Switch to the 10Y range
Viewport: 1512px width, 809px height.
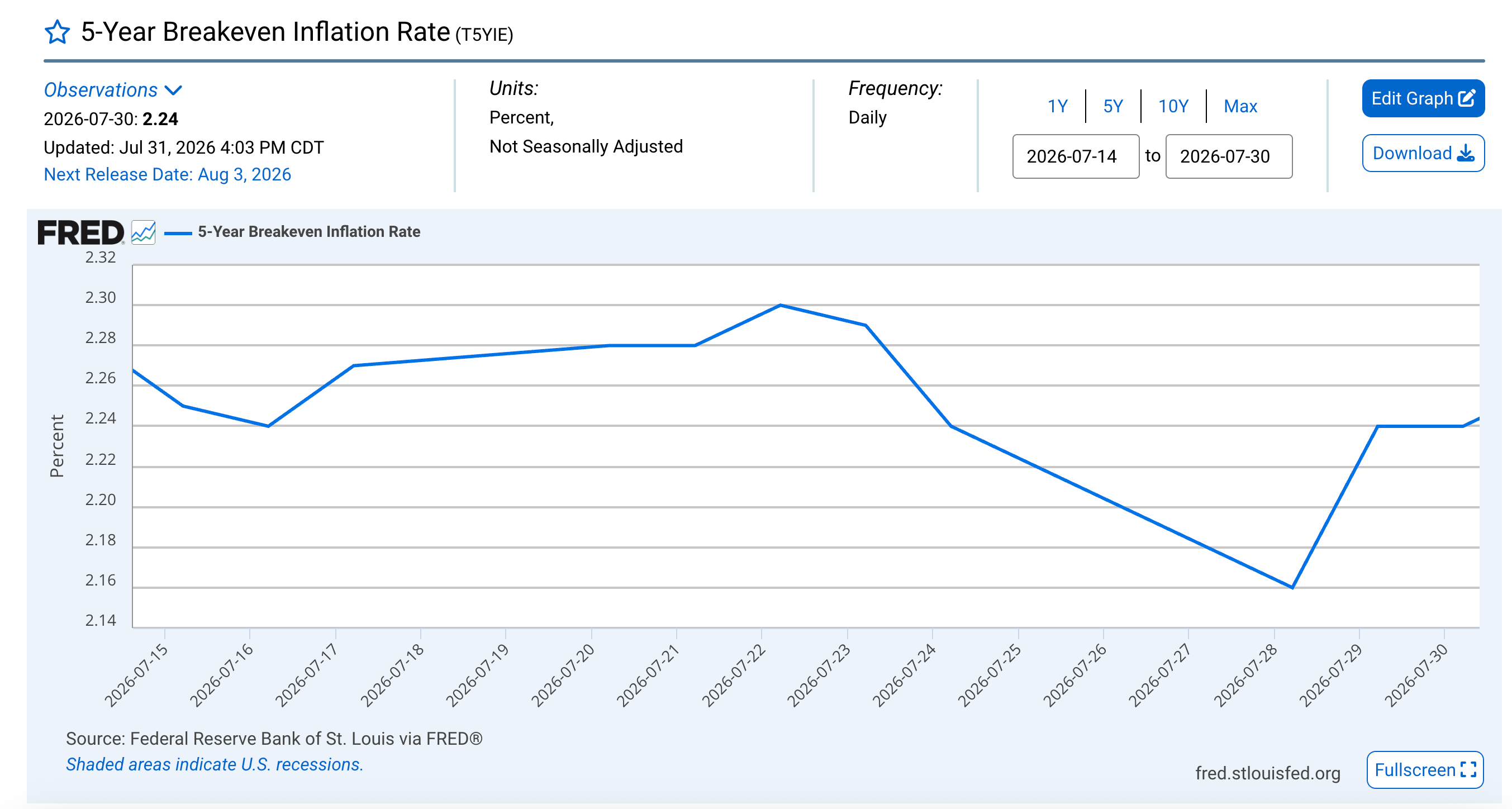[1173, 106]
